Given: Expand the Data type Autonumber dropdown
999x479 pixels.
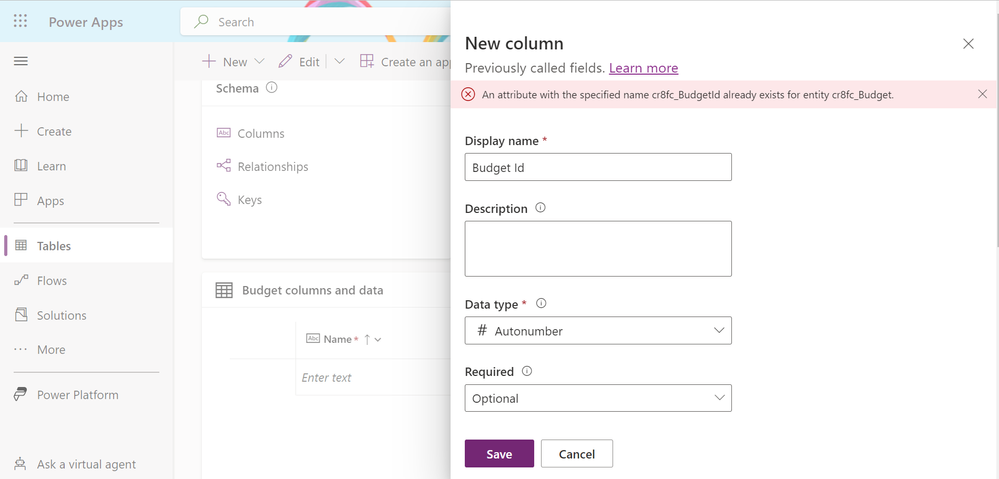Looking at the screenshot, I should (x=598, y=331).
